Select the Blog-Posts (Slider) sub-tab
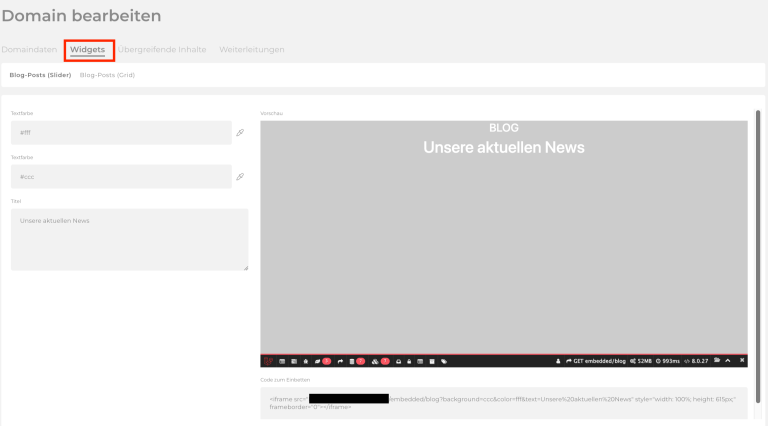The image size is (768, 426). pos(40,75)
